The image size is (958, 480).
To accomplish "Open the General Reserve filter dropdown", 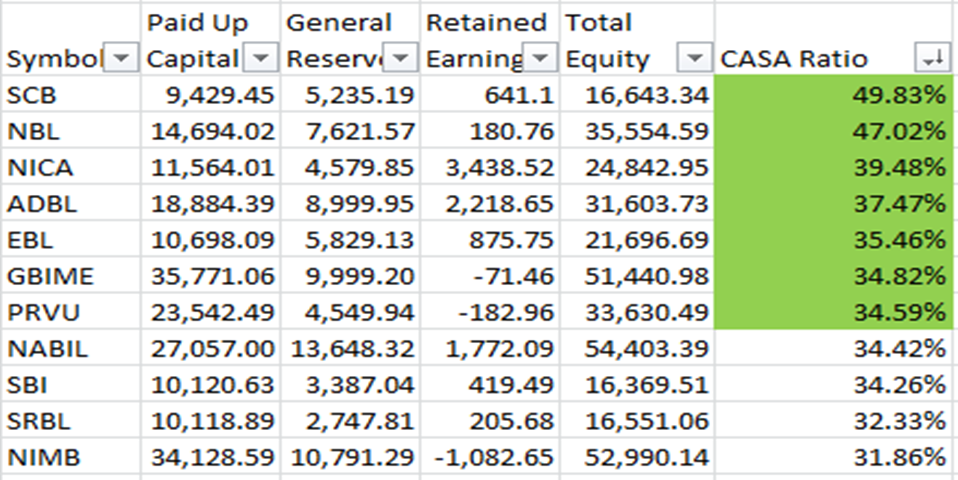I will [400, 59].
